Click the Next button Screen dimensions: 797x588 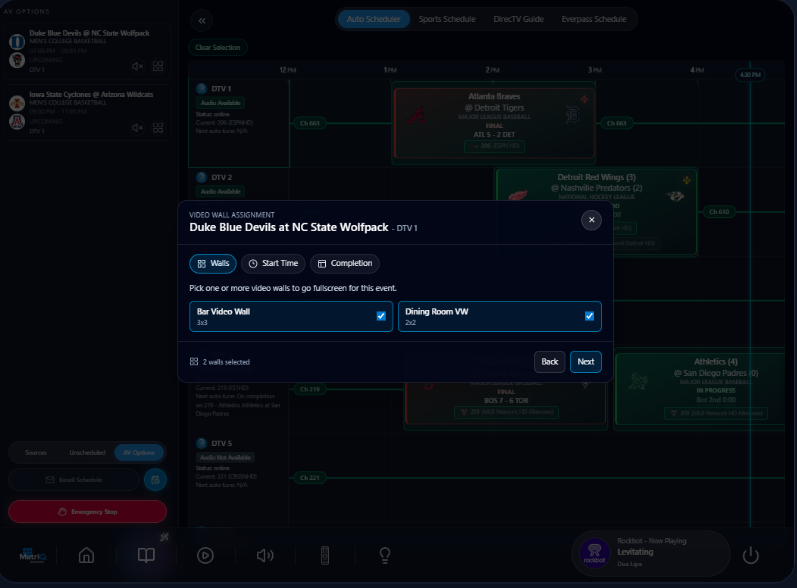tap(585, 362)
